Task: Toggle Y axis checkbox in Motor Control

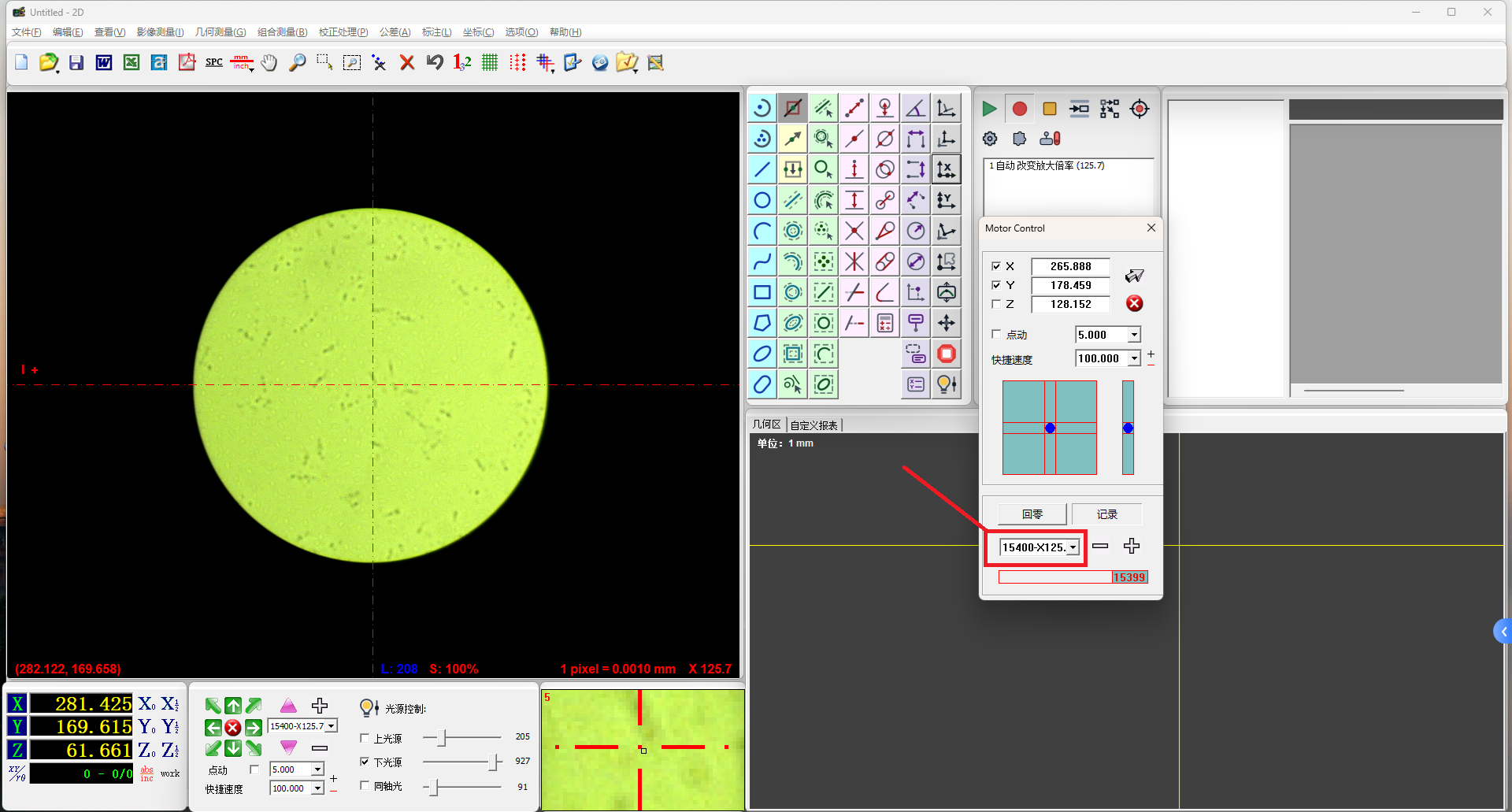Action: coord(996,285)
